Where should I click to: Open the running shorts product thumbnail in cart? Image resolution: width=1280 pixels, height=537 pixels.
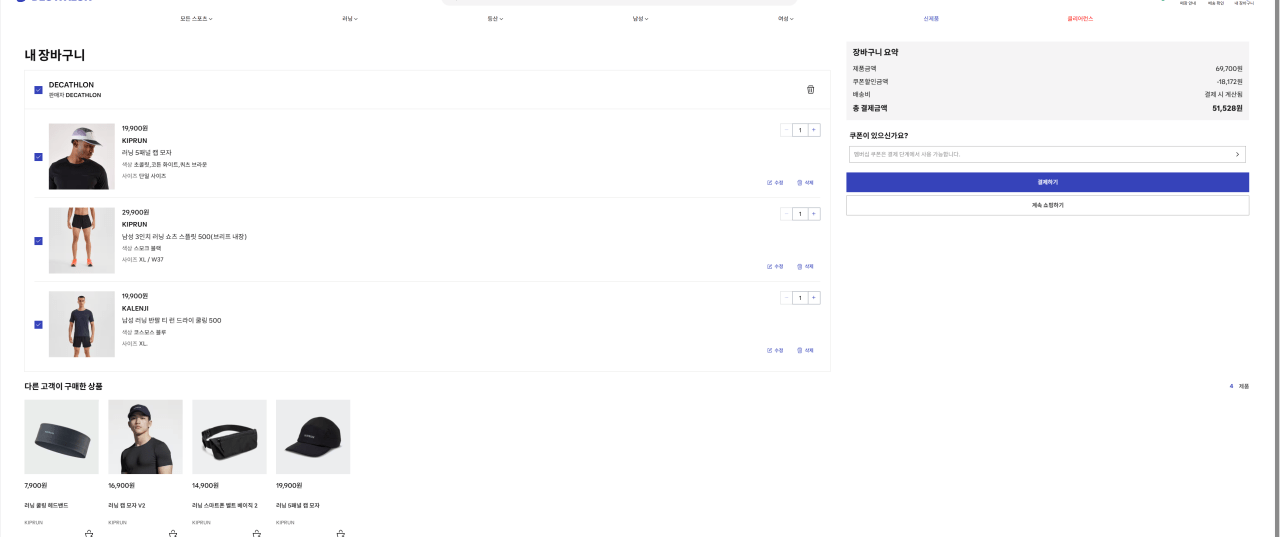coord(81,241)
